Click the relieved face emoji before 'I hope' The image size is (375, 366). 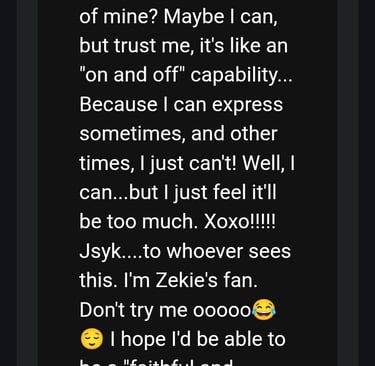(92, 339)
